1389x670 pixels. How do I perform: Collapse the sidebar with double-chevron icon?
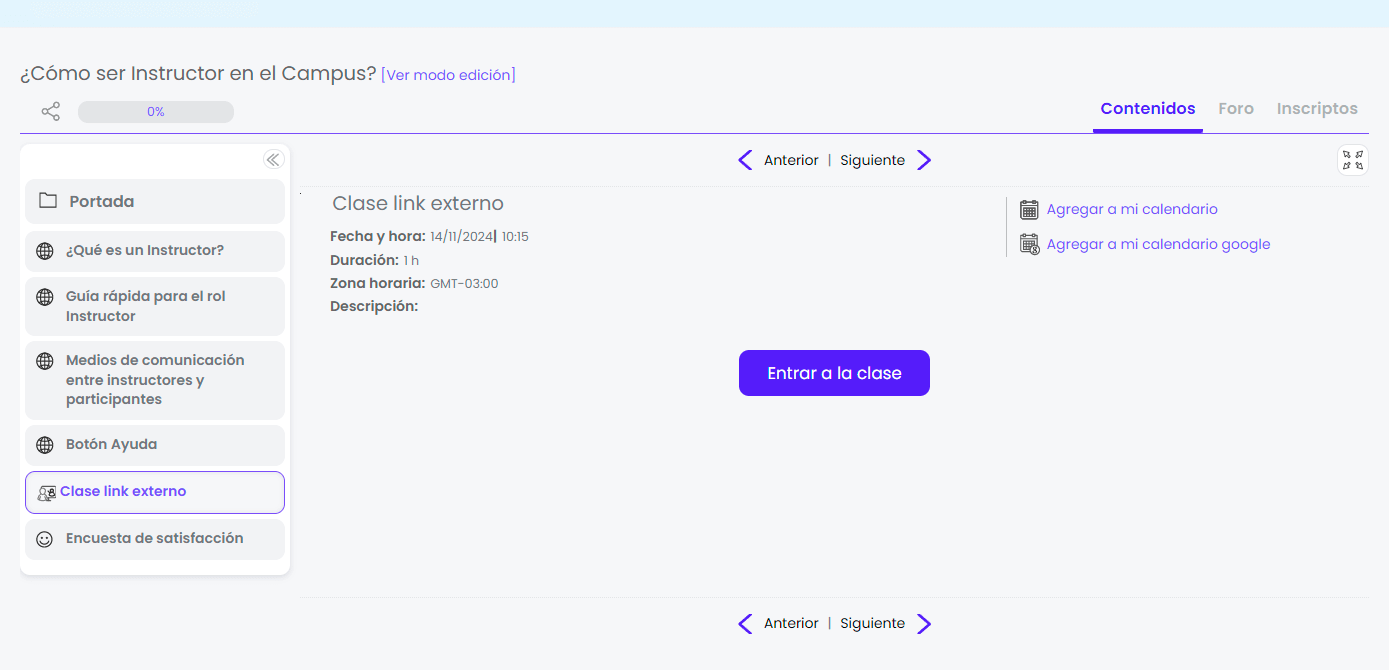pyautogui.click(x=273, y=159)
